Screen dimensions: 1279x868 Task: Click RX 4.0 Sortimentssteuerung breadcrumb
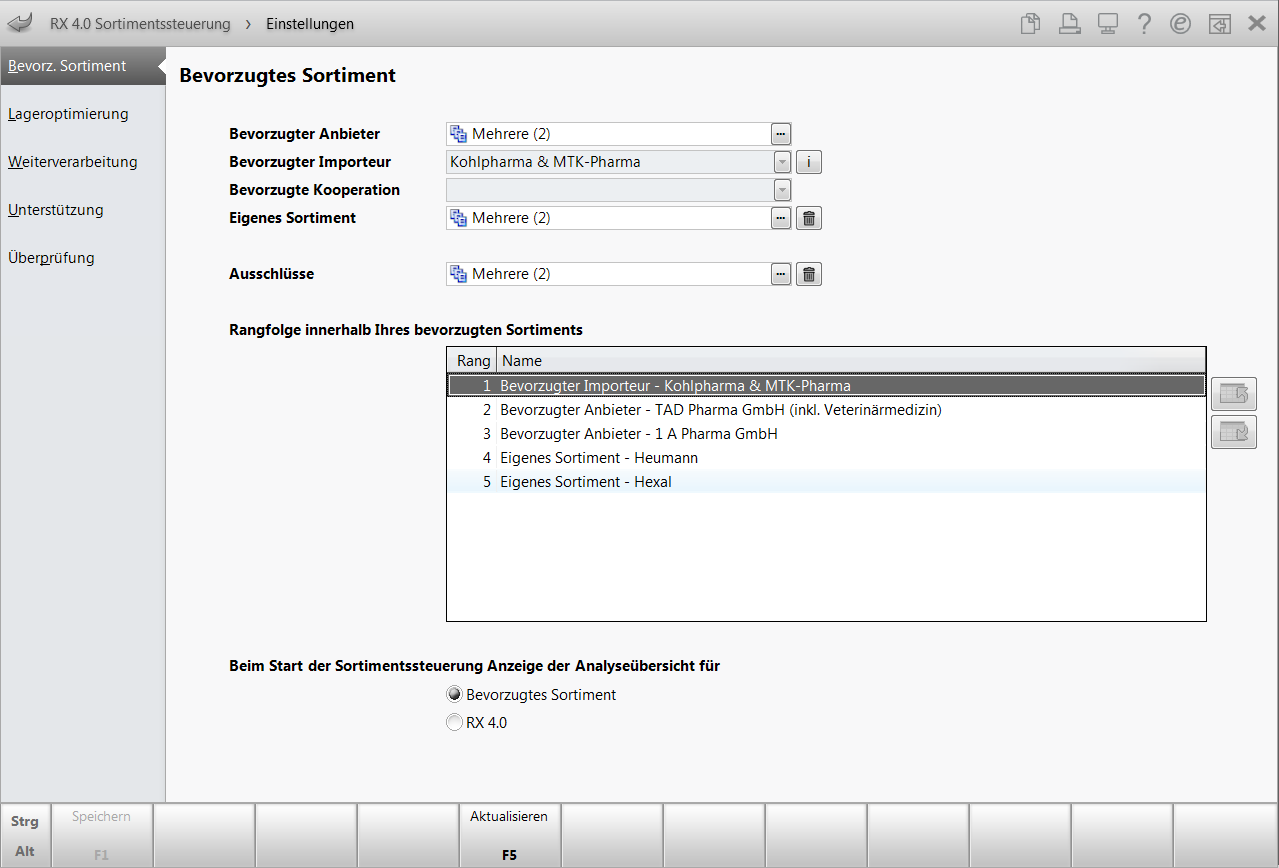[x=140, y=23]
